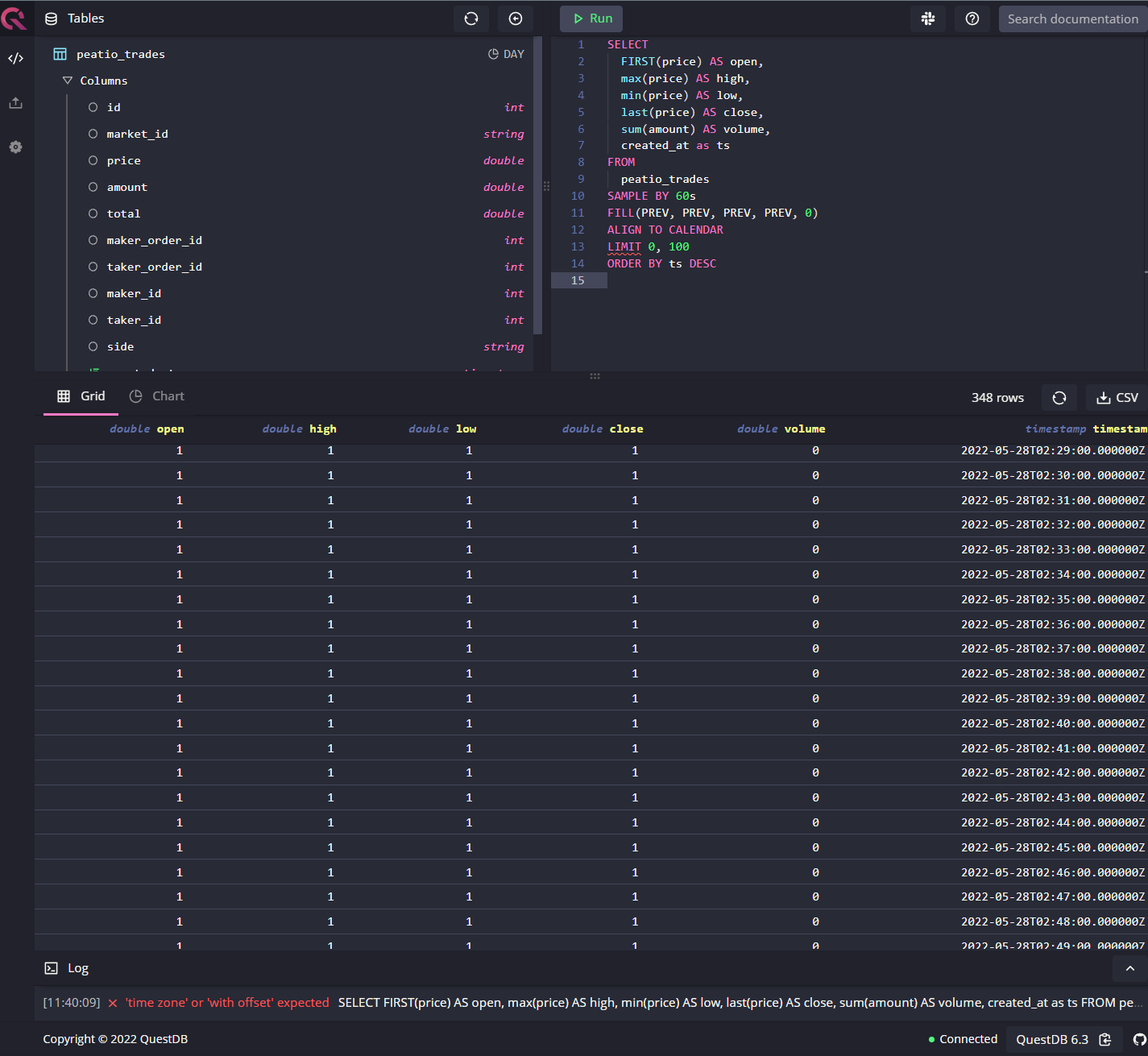Viewport: 1148px width, 1056px height.
Task: Click the QuestDB 6.3 version button
Action: (1051, 1039)
